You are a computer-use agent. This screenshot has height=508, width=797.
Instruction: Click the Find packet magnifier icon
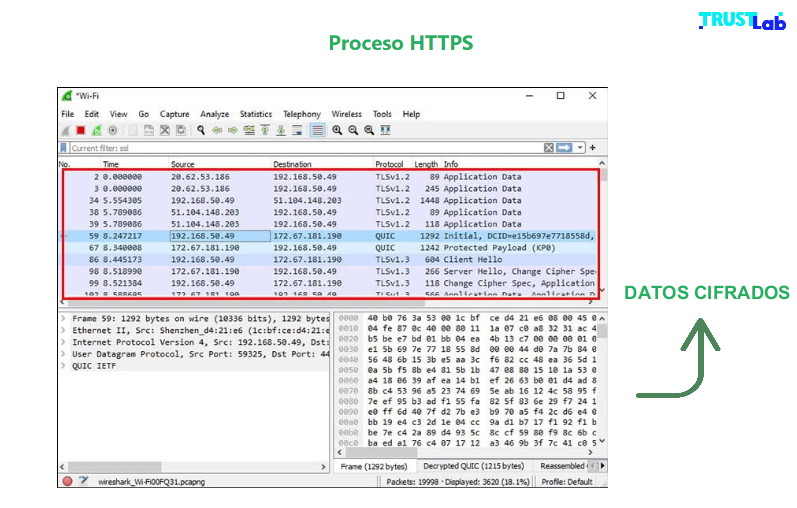point(201,130)
